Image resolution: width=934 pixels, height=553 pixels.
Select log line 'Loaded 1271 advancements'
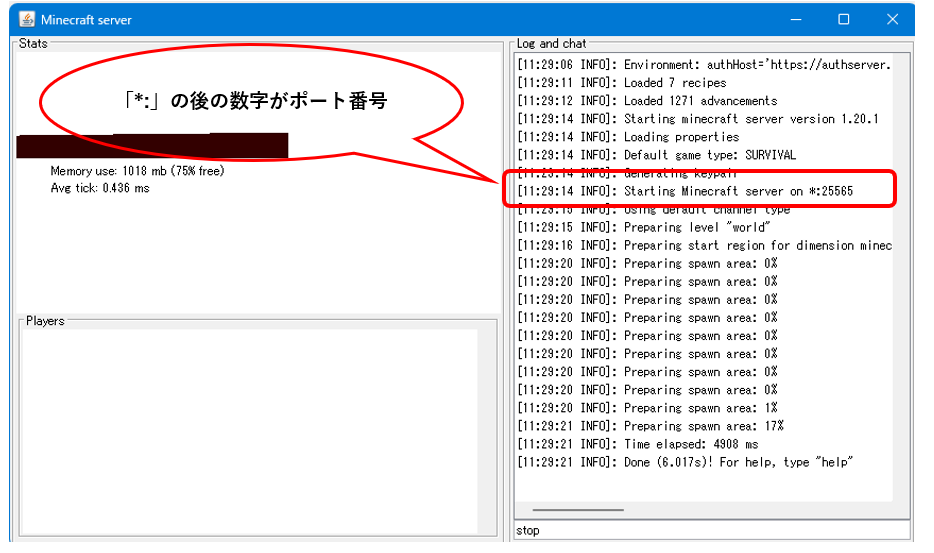click(x=647, y=101)
